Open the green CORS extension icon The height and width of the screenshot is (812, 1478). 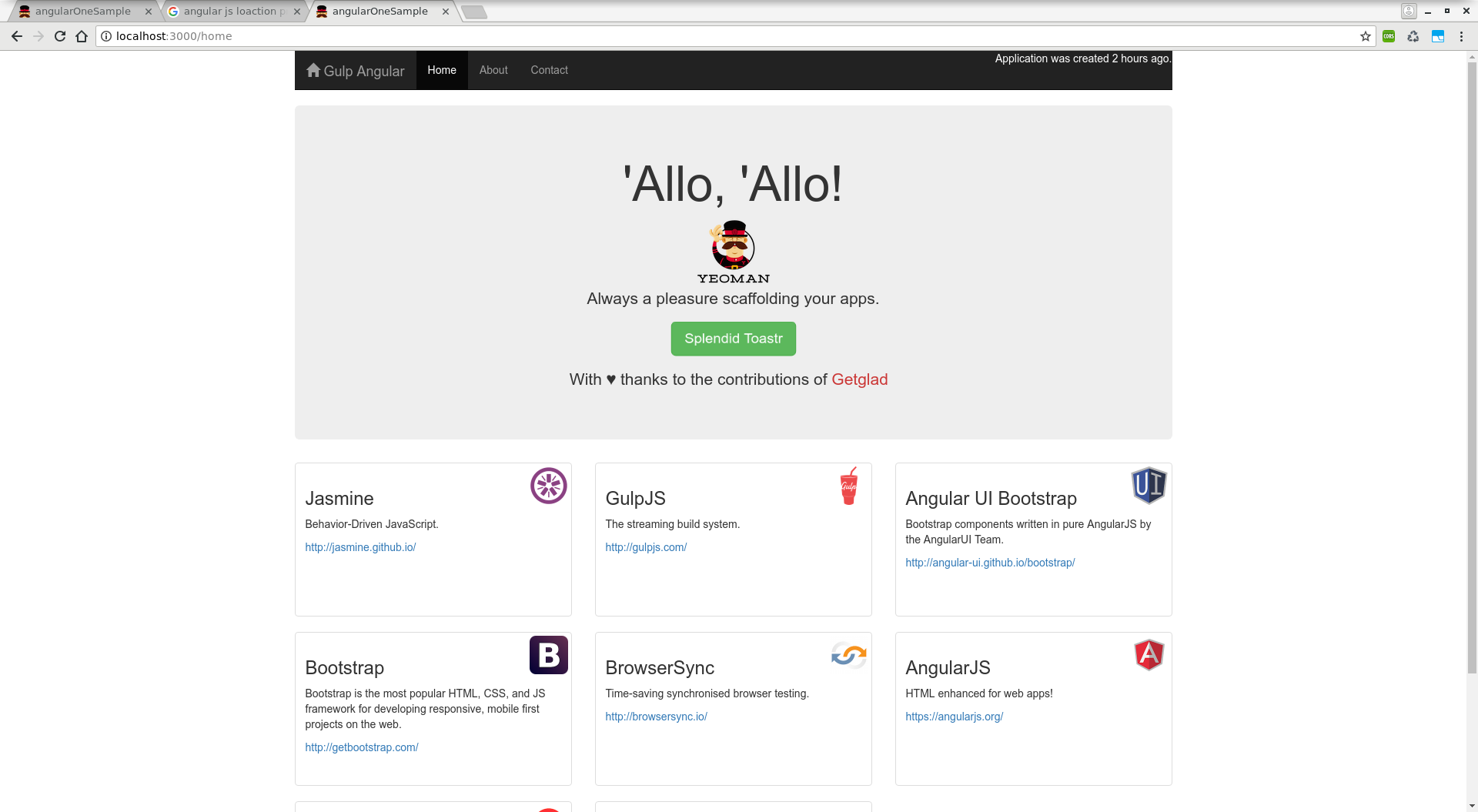pos(1389,36)
